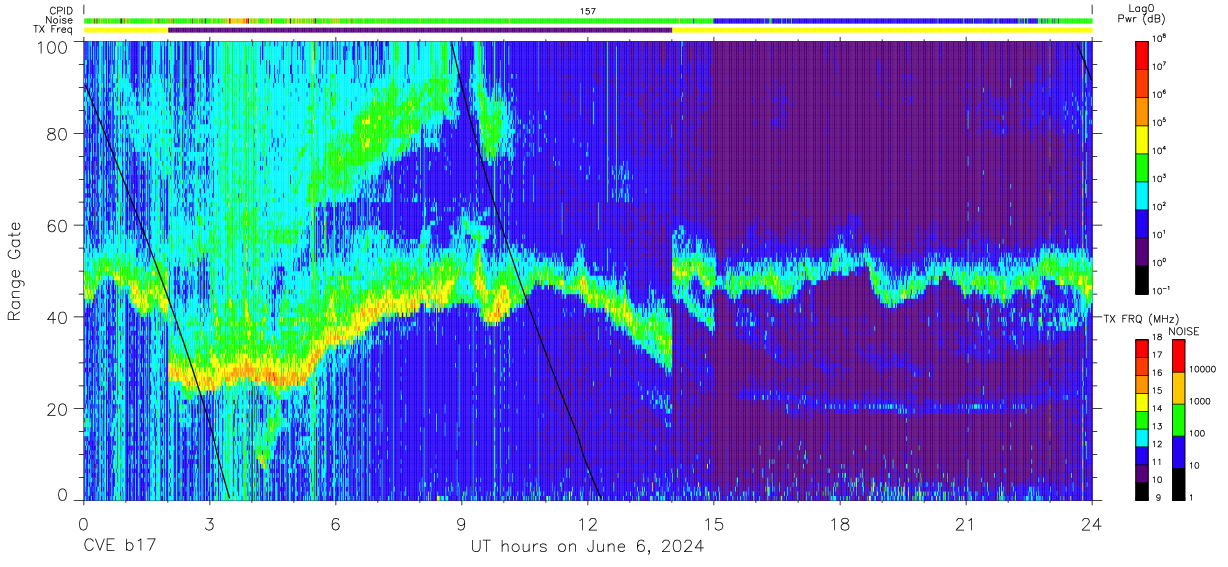Click the 21 tick on UT hours axis
Image resolution: width=1228 pixels, height=567 pixels.
[966, 525]
